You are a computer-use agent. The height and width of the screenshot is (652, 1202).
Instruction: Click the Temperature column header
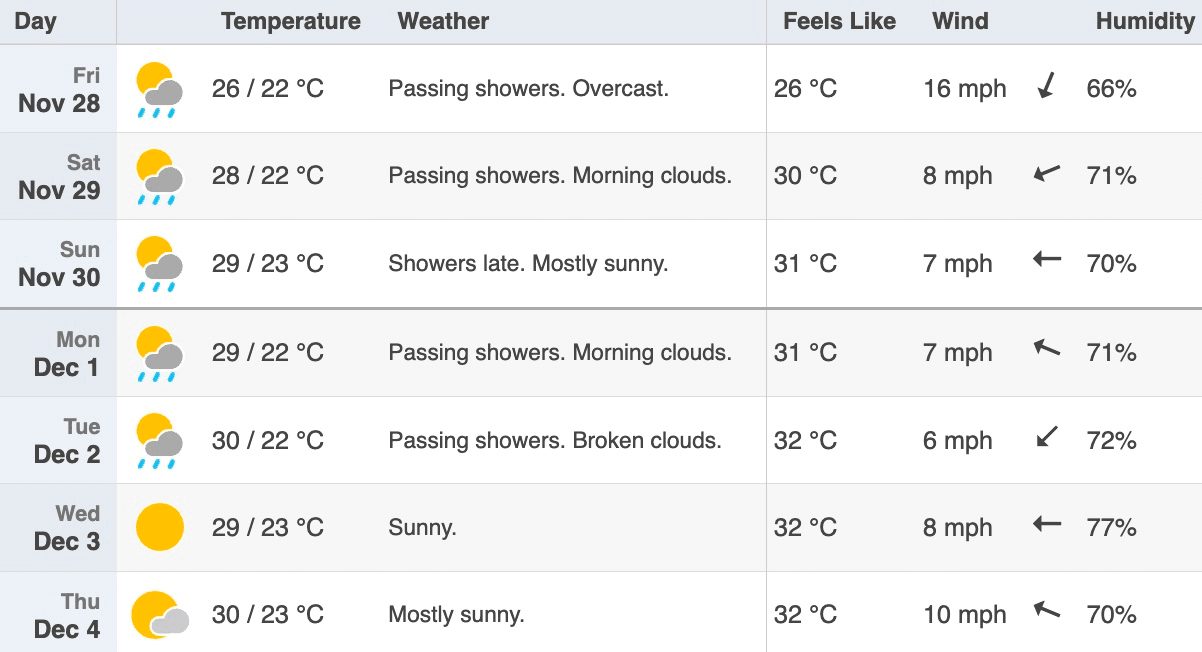tap(291, 21)
